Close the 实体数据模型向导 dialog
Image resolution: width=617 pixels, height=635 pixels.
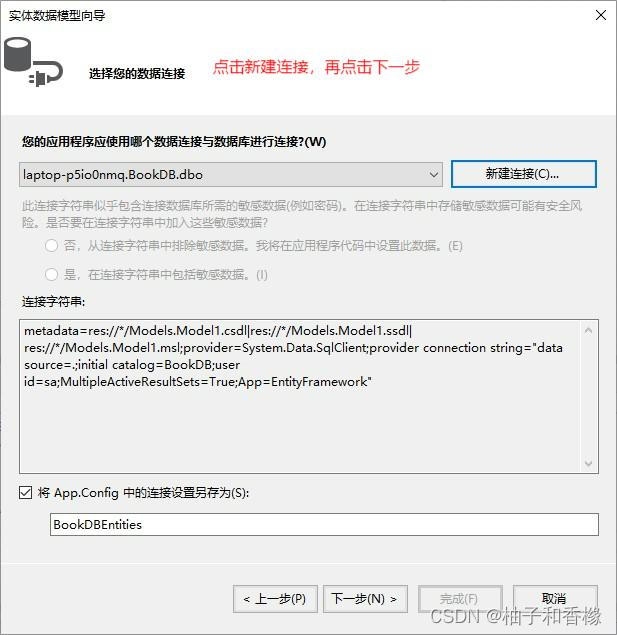pyautogui.click(x=601, y=15)
